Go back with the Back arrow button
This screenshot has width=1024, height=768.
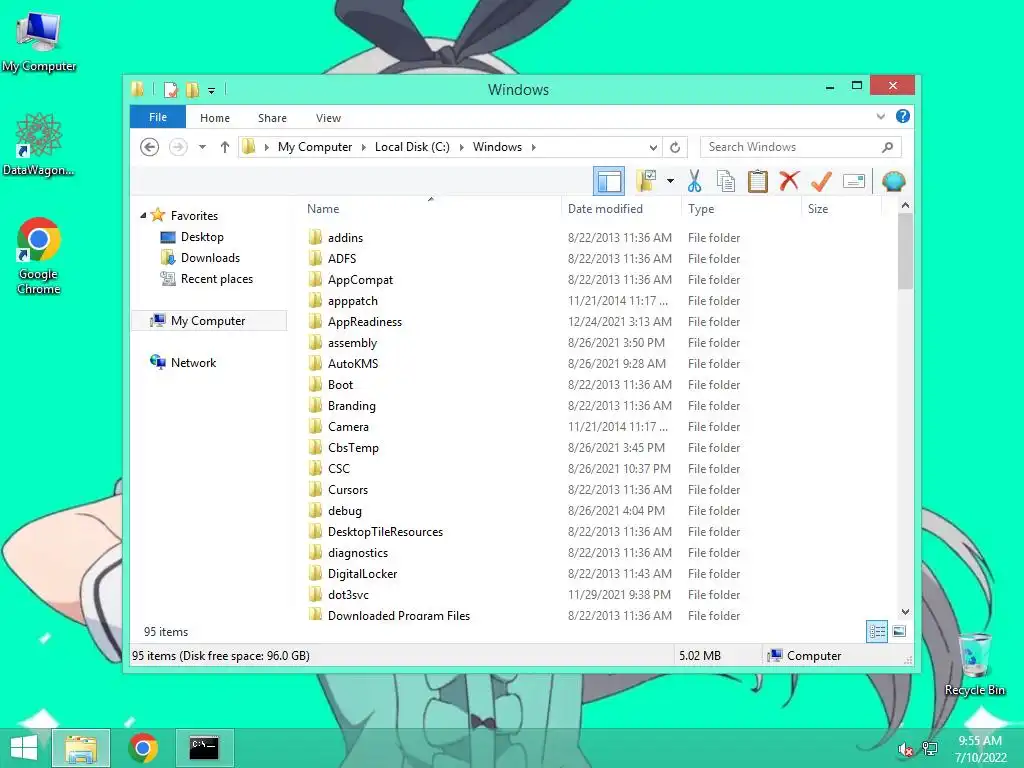click(150, 147)
